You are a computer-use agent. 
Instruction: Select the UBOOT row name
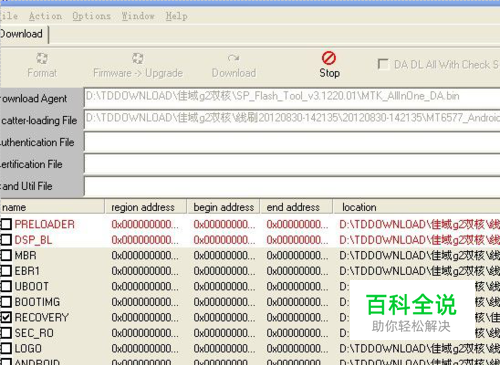pyautogui.click(x=32, y=286)
